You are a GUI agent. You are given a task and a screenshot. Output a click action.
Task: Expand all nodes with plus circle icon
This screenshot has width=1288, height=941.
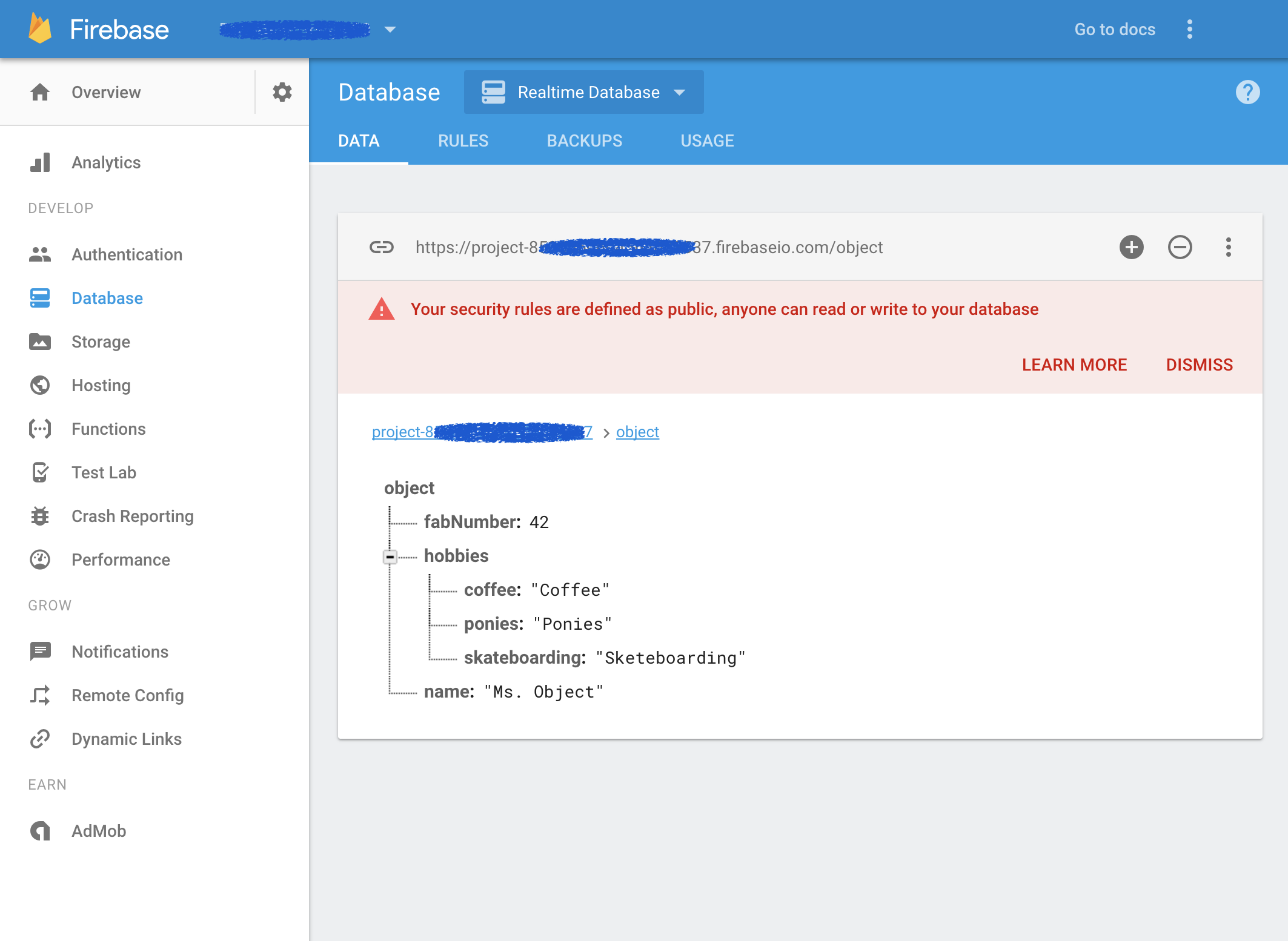click(x=1132, y=247)
